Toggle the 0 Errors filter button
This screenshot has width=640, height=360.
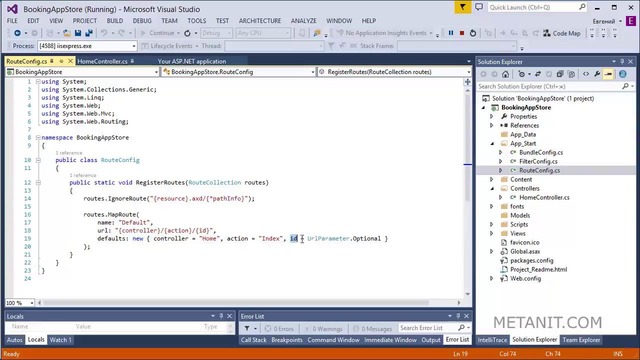[x=280, y=328]
